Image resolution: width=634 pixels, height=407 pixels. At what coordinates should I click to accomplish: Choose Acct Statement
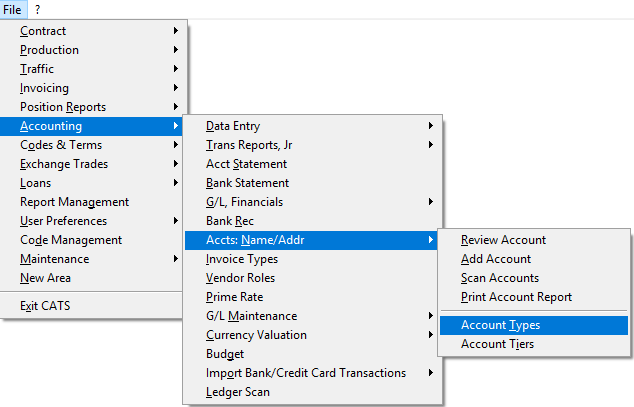click(x=312, y=164)
